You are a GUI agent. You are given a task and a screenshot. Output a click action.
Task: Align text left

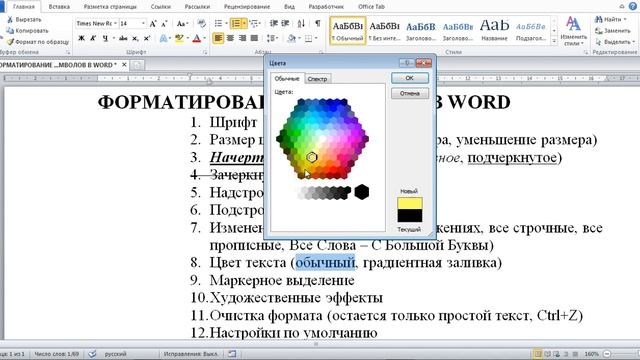pos(218,38)
